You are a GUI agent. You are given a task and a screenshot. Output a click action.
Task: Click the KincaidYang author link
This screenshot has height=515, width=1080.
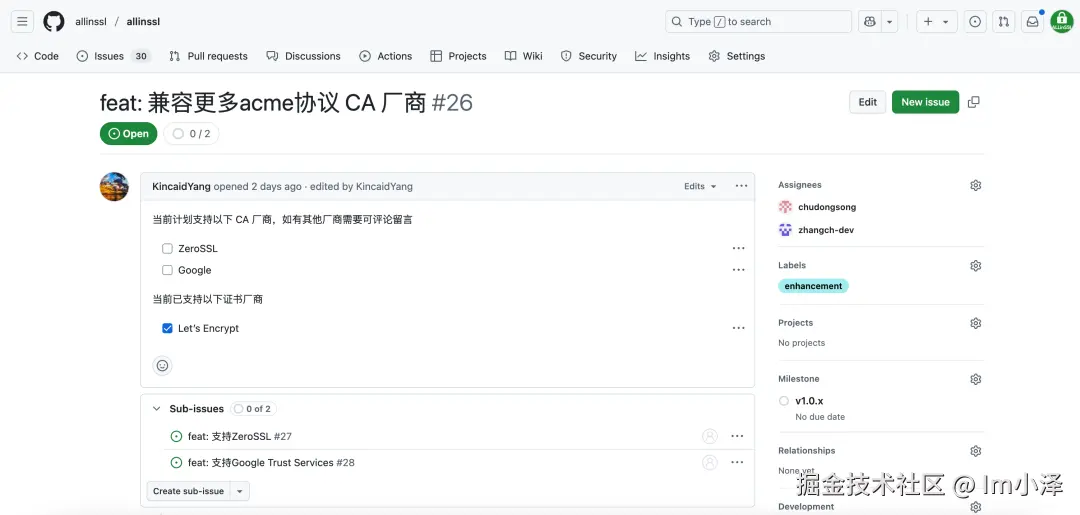click(x=182, y=187)
